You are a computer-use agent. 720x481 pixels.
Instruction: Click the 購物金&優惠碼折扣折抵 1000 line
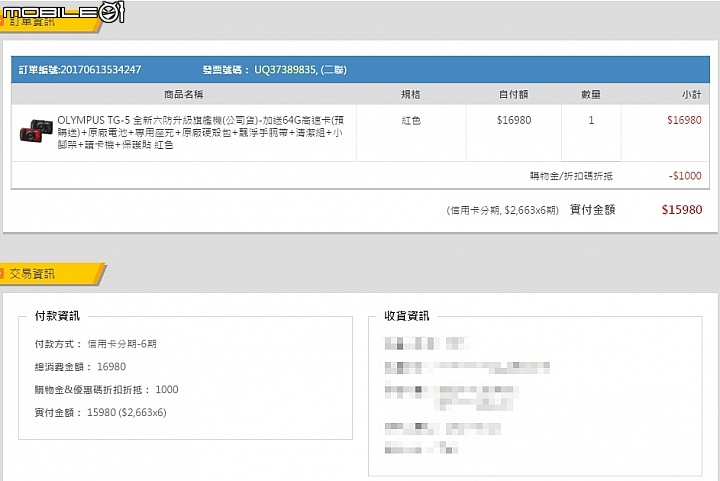coord(106,390)
